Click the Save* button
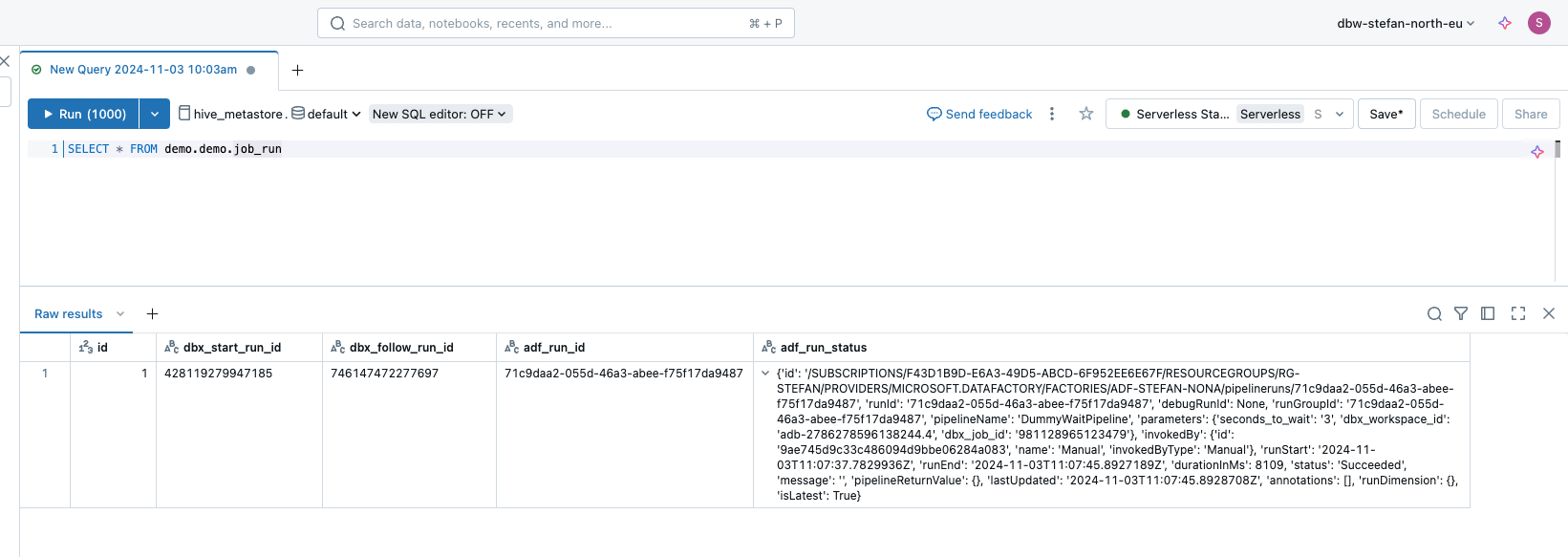1568x557 pixels. 1385,114
